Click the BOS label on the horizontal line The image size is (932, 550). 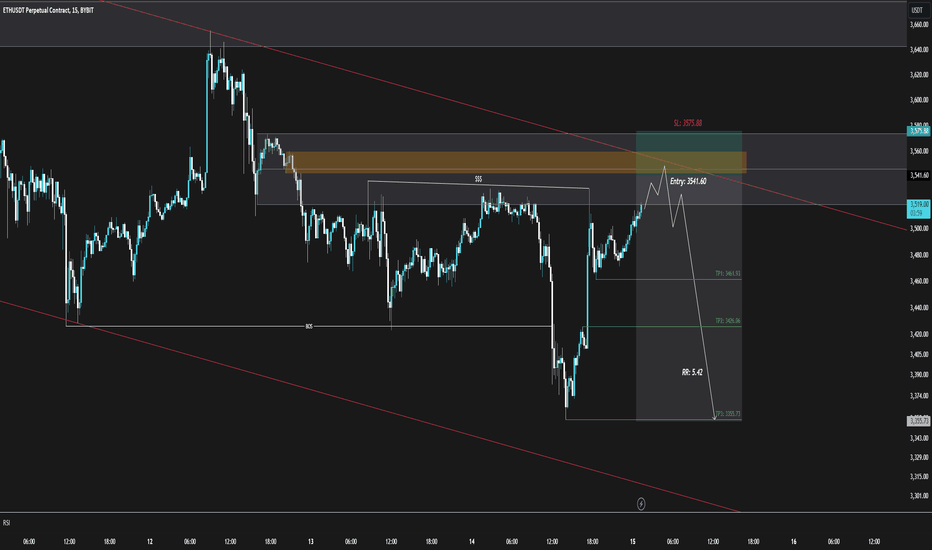[308, 326]
